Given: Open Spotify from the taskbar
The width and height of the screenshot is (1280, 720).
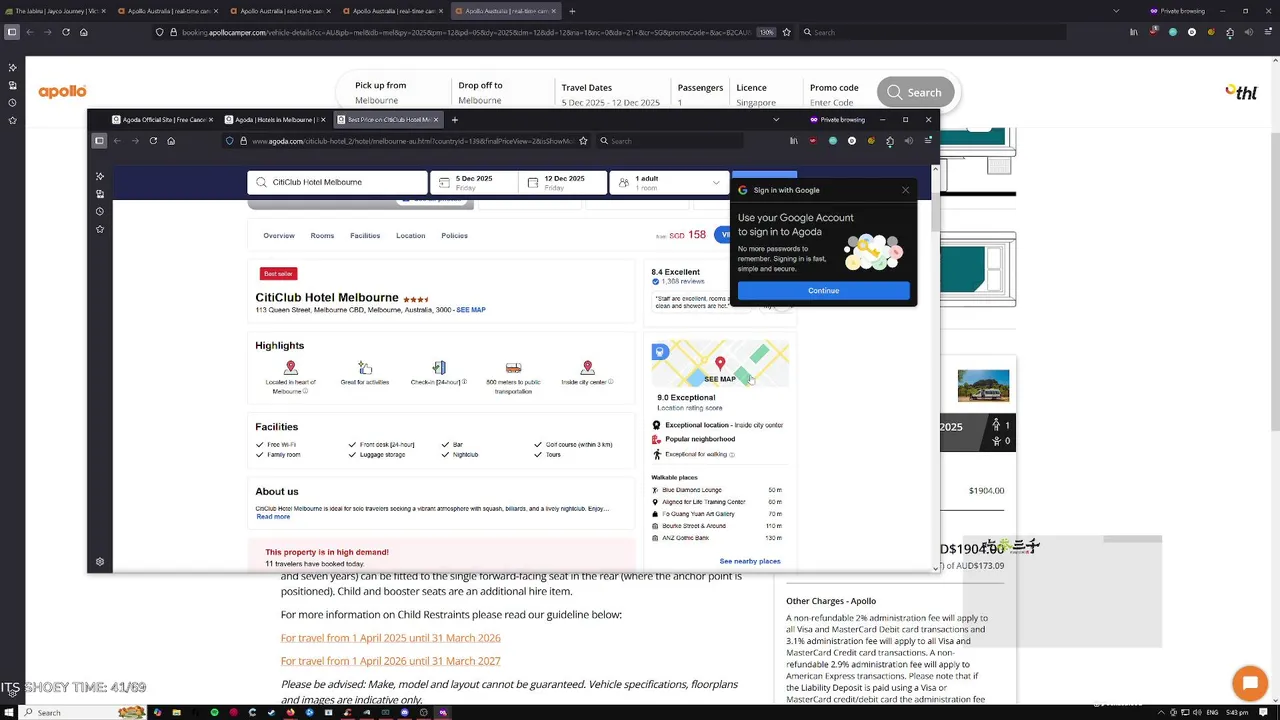Looking at the screenshot, I should click(x=214, y=712).
